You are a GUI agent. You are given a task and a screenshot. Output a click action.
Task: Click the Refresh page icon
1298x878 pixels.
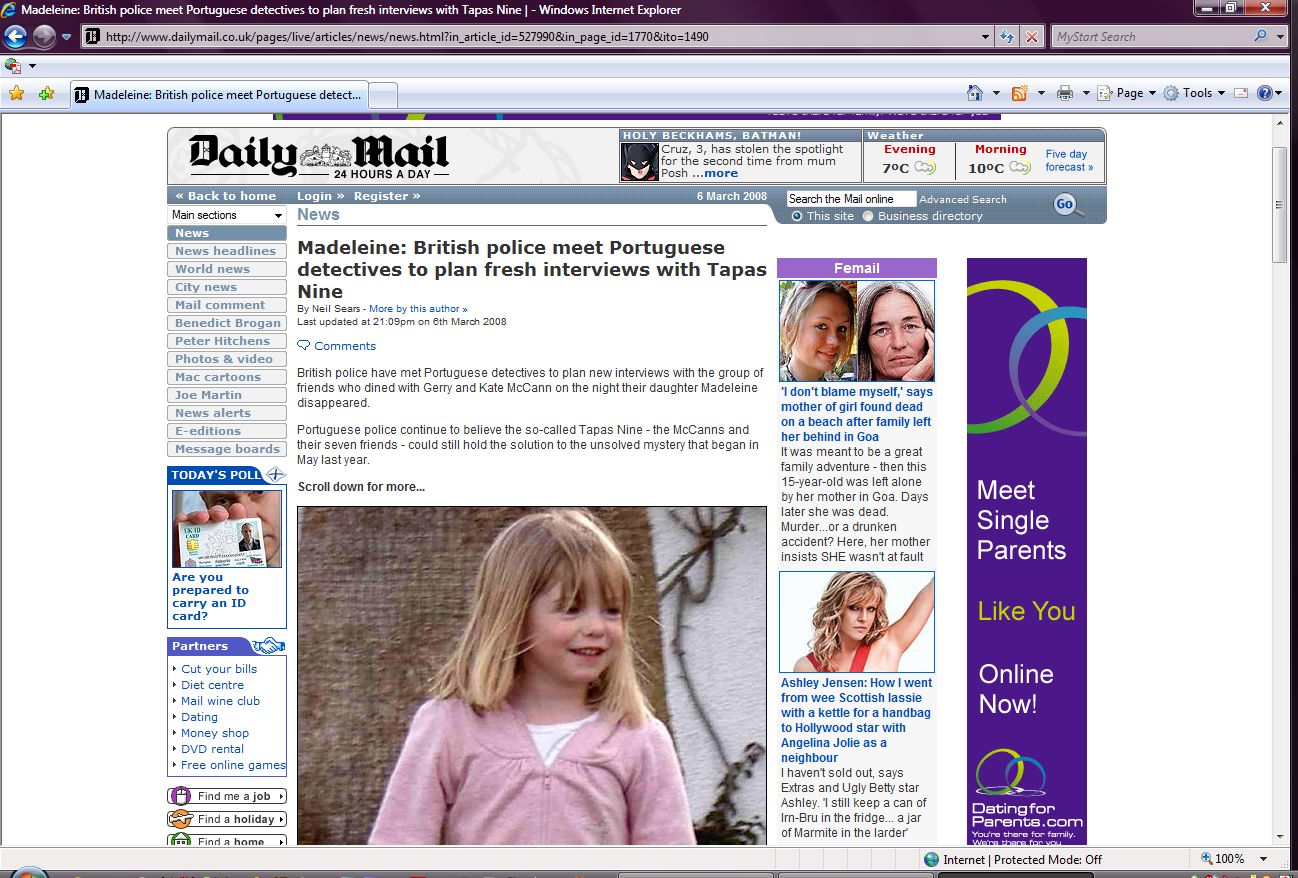(1008, 37)
